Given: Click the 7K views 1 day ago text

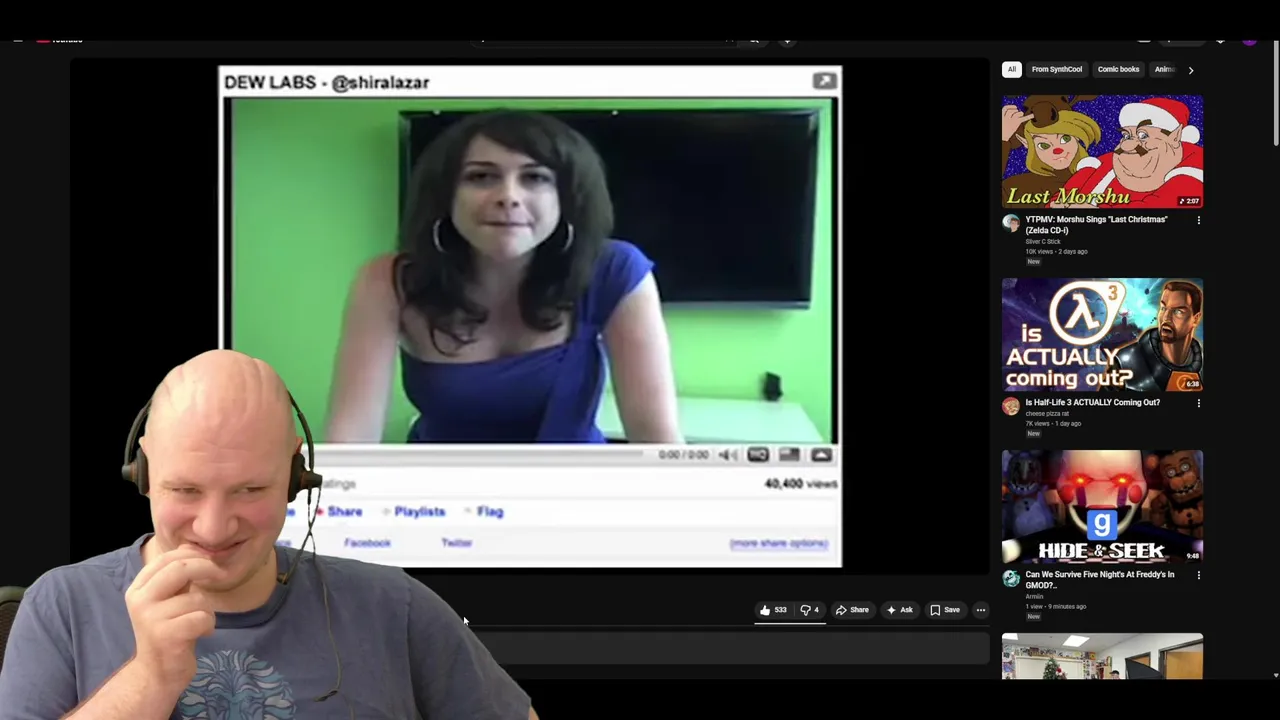Looking at the screenshot, I should pos(1053,424).
